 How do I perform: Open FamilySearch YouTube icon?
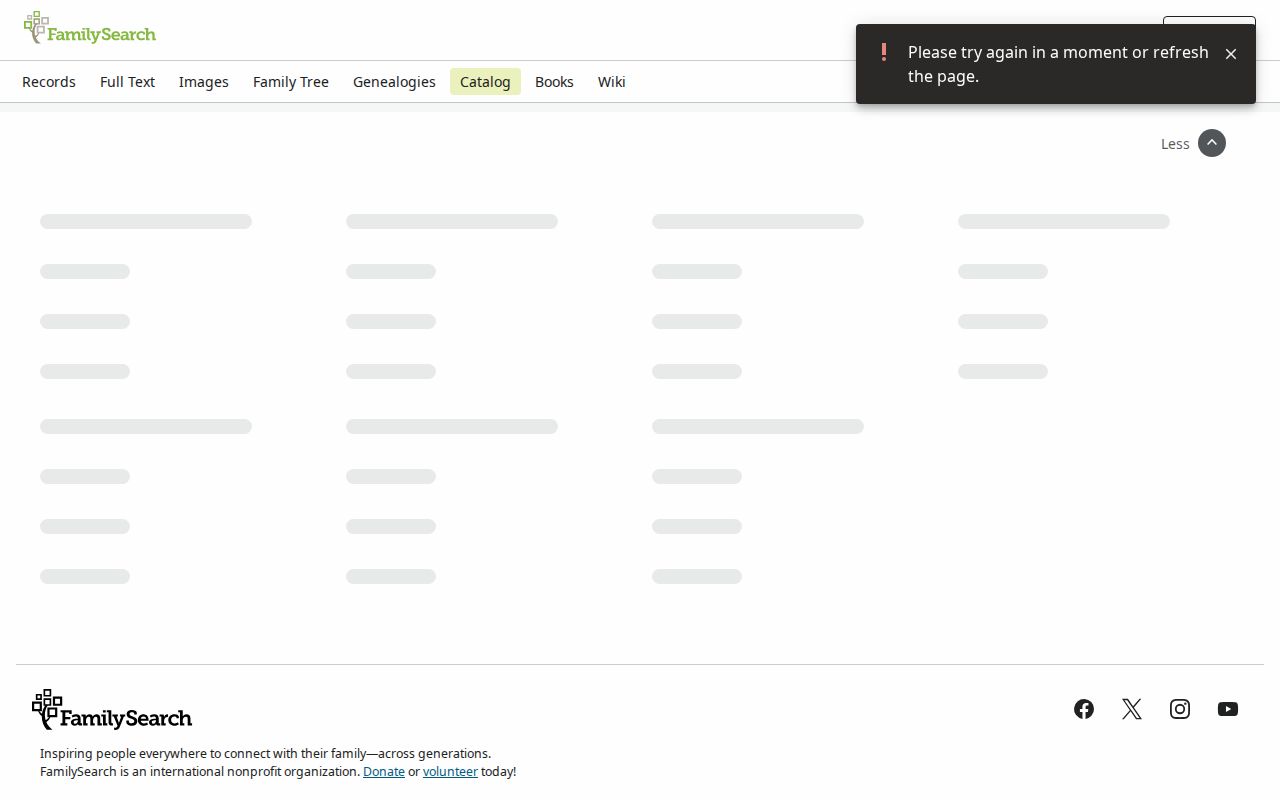coord(1228,709)
